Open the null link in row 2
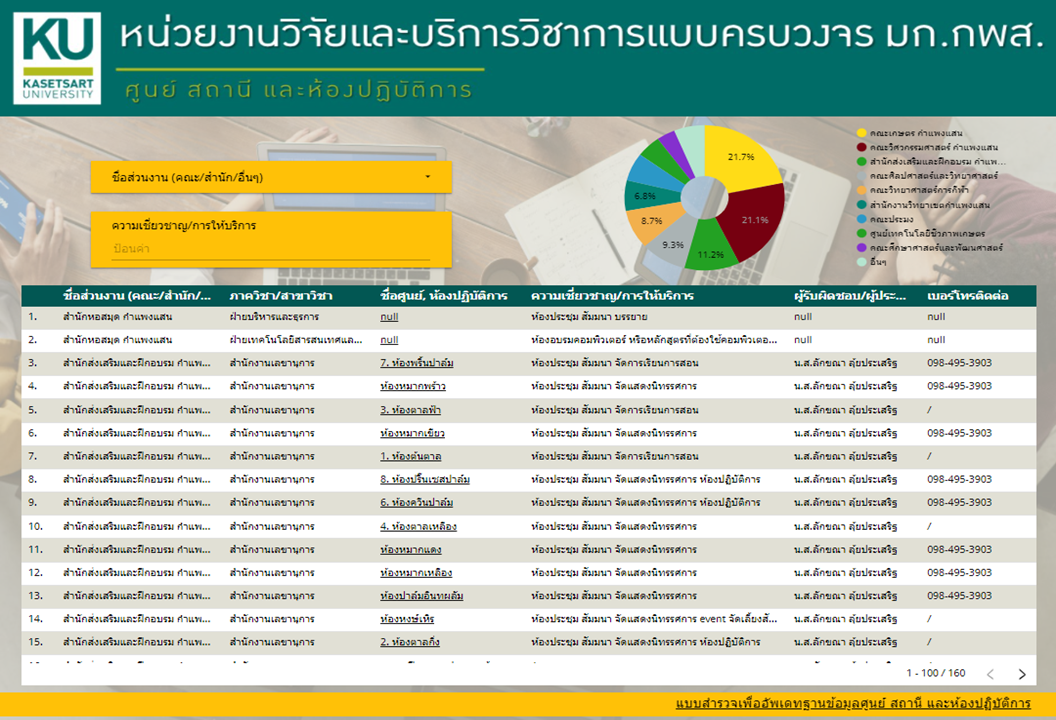Viewport: 1056px width, 720px height. 389,340
